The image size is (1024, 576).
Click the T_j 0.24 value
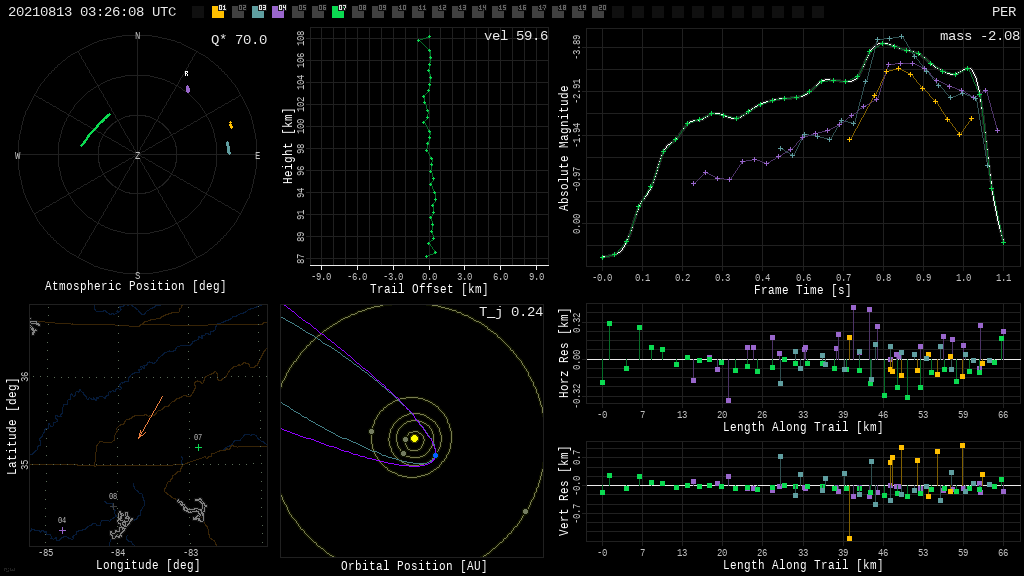510,312
